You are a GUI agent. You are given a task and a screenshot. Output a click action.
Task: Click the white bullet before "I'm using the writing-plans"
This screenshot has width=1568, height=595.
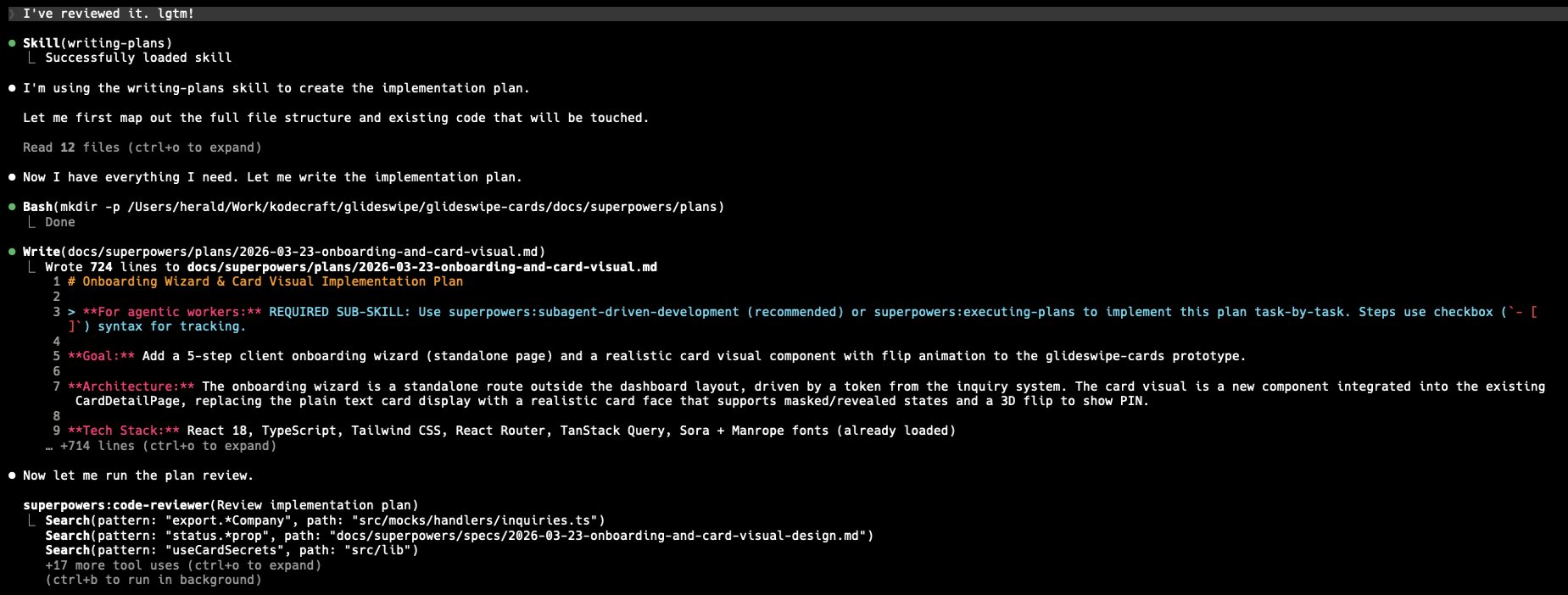point(12,88)
